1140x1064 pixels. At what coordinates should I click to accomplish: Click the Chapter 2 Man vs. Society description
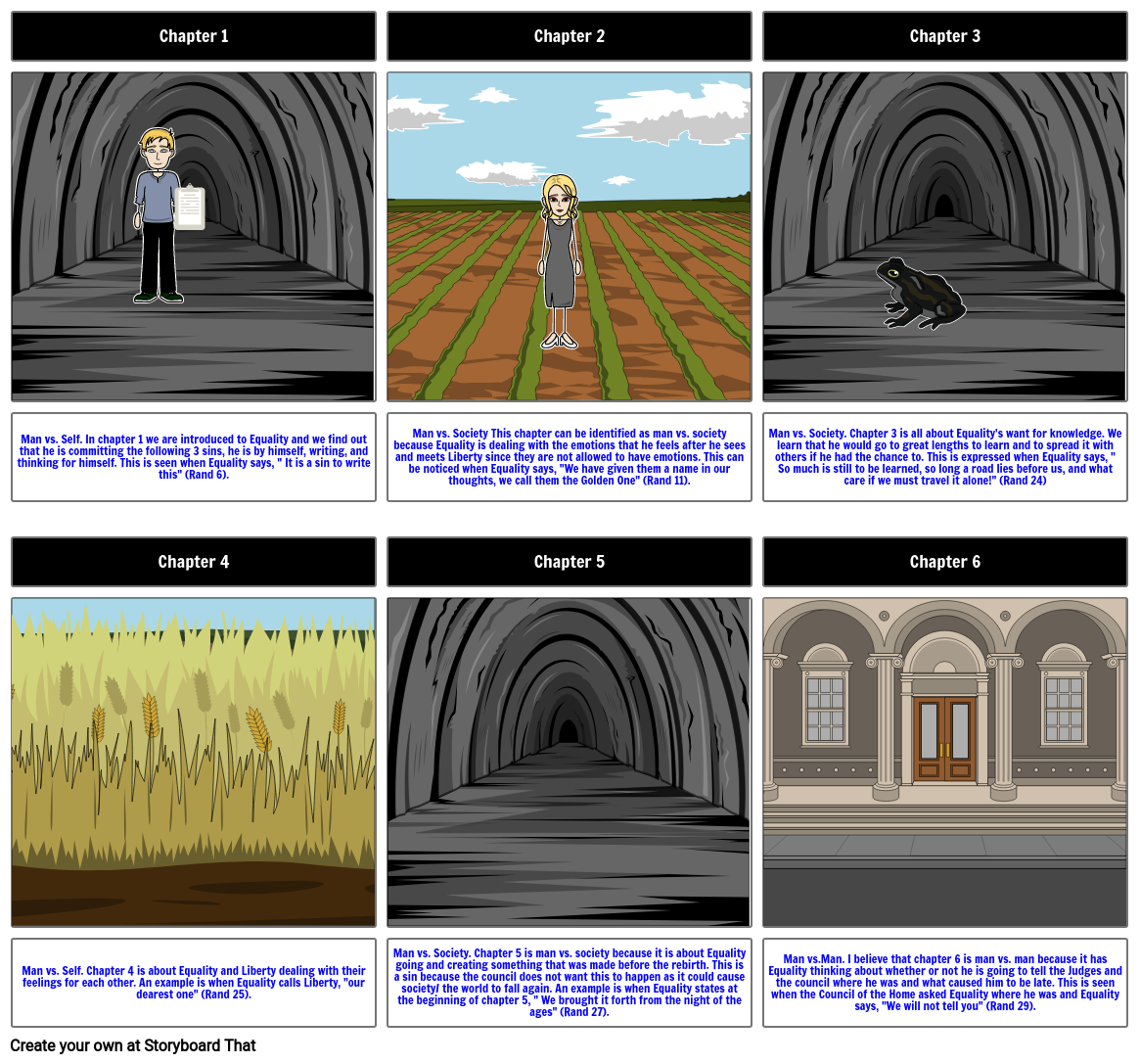point(569,456)
